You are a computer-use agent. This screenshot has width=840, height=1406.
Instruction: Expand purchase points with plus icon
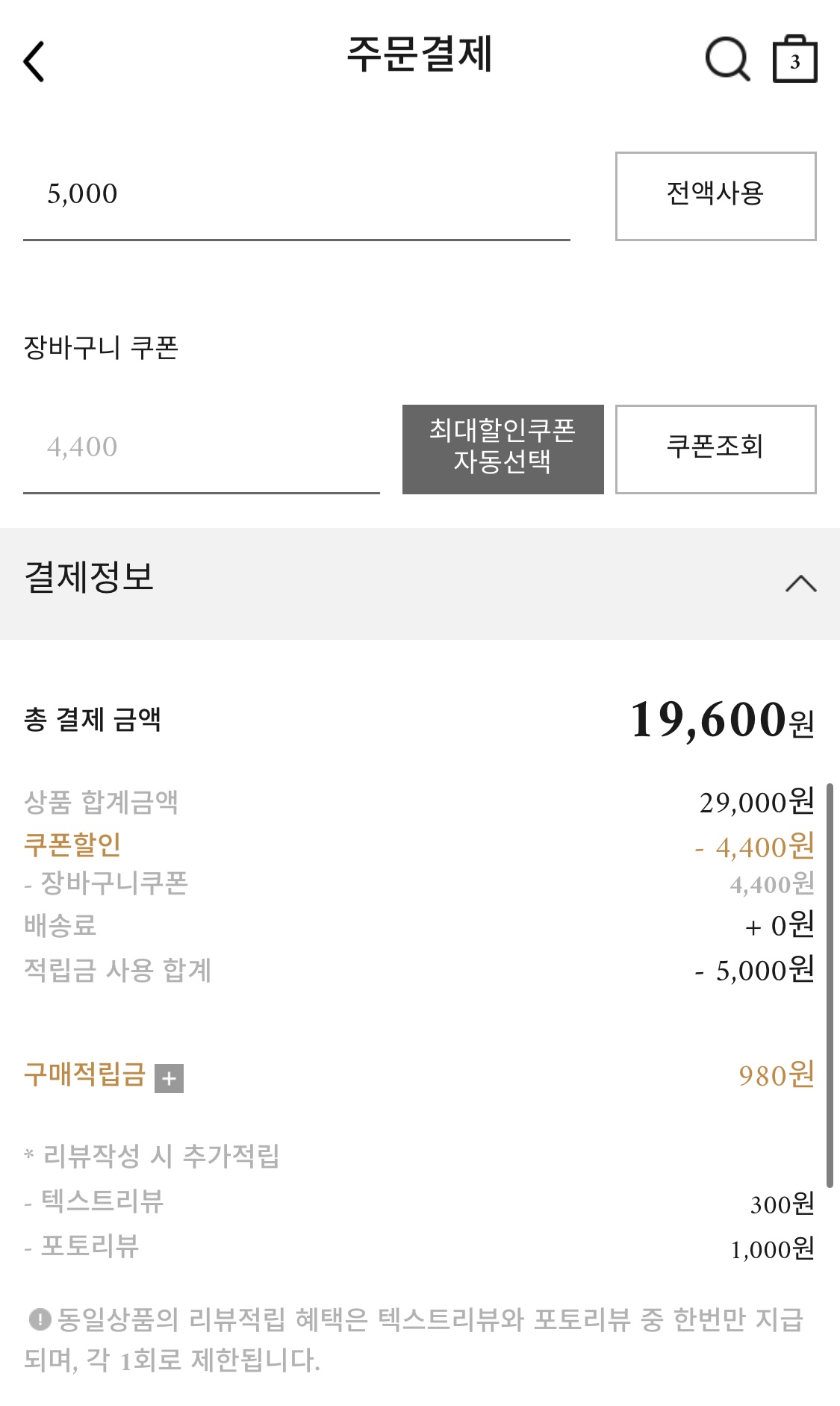169,1078
